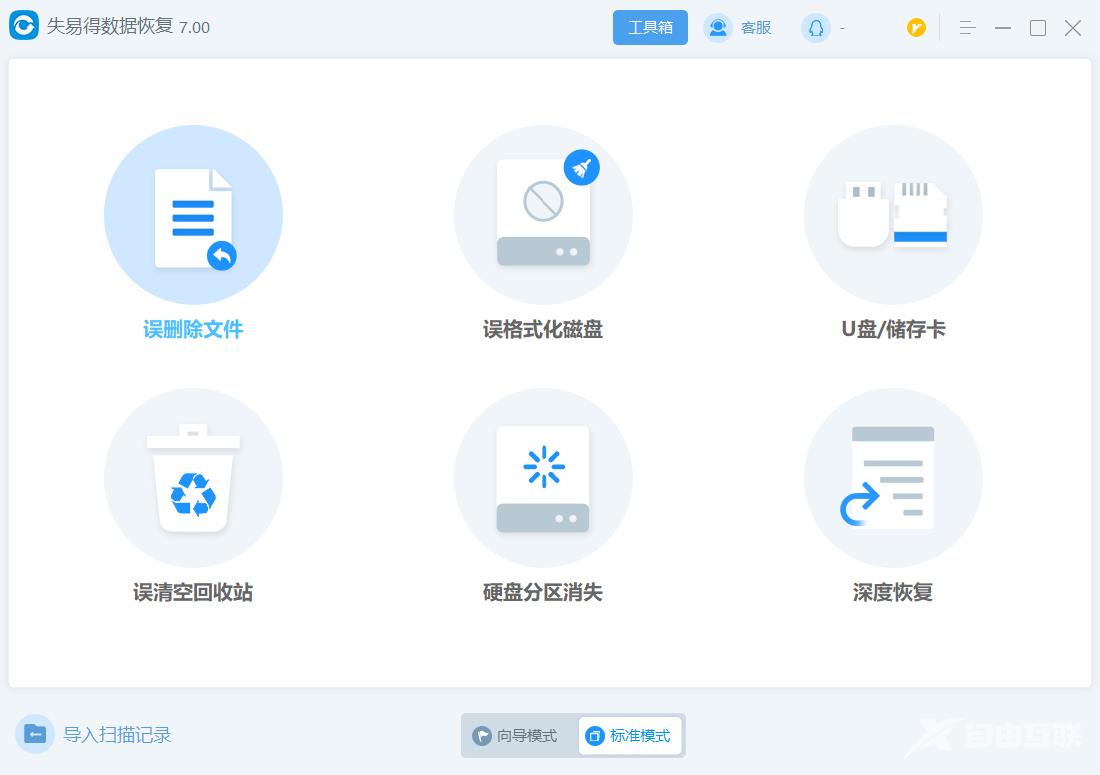The image size is (1100, 775).
Task: Click the QQ penguin account icon
Action: click(815, 28)
